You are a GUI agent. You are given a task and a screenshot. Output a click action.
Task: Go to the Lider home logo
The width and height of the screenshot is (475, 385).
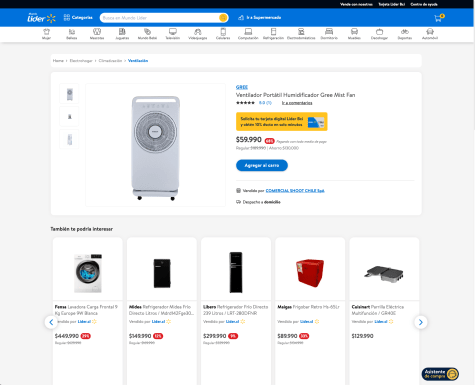click(x=41, y=18)
